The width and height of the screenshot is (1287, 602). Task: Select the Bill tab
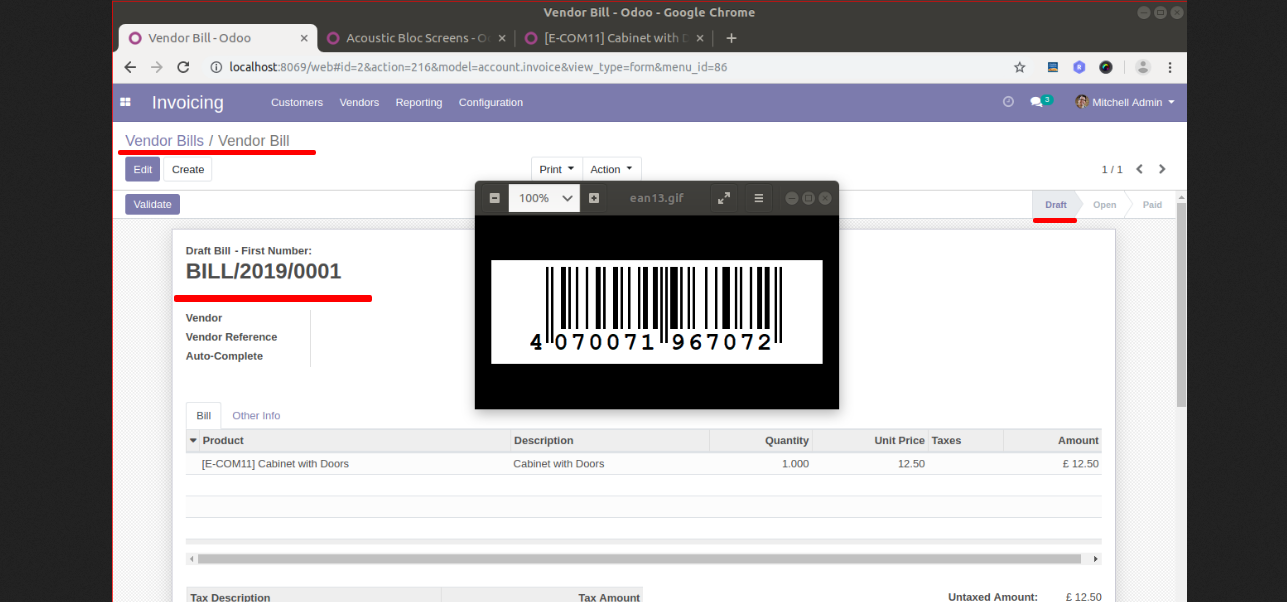coord(204,415)
